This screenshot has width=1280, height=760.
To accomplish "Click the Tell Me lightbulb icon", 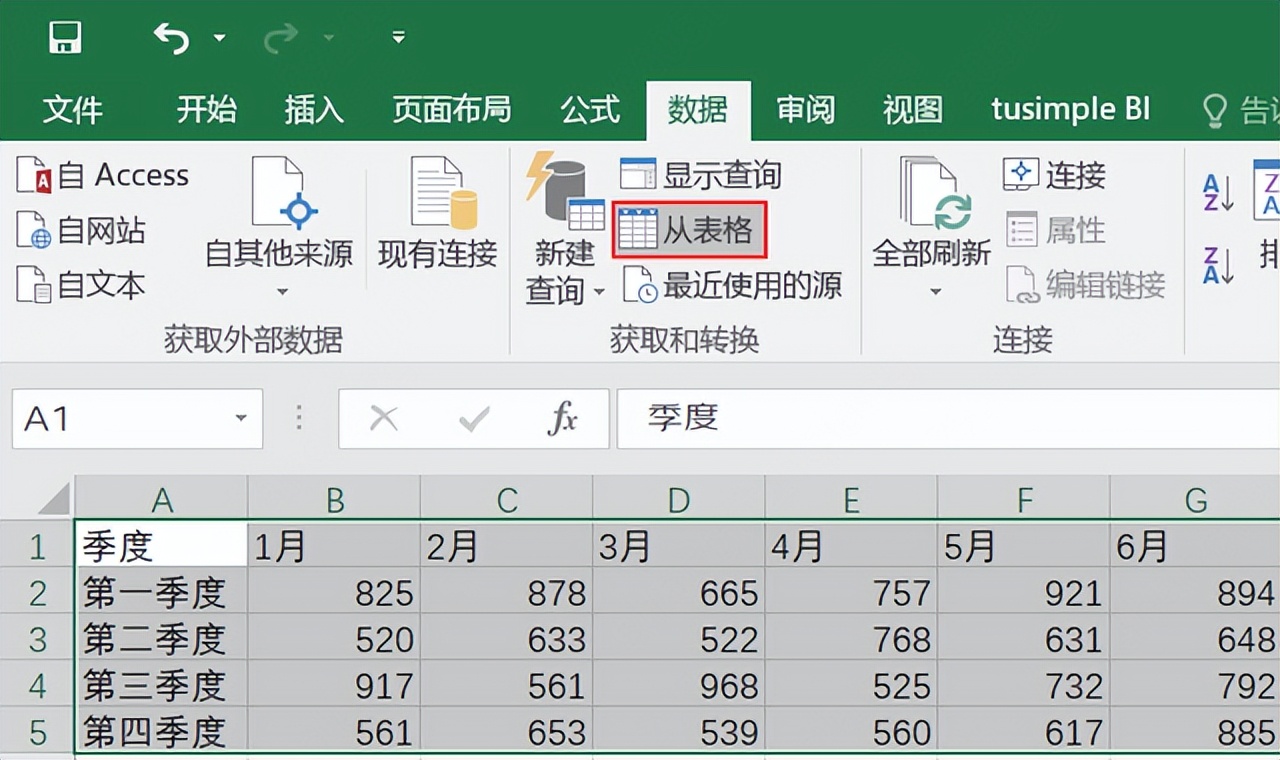I will click(x=1214, y=111).
